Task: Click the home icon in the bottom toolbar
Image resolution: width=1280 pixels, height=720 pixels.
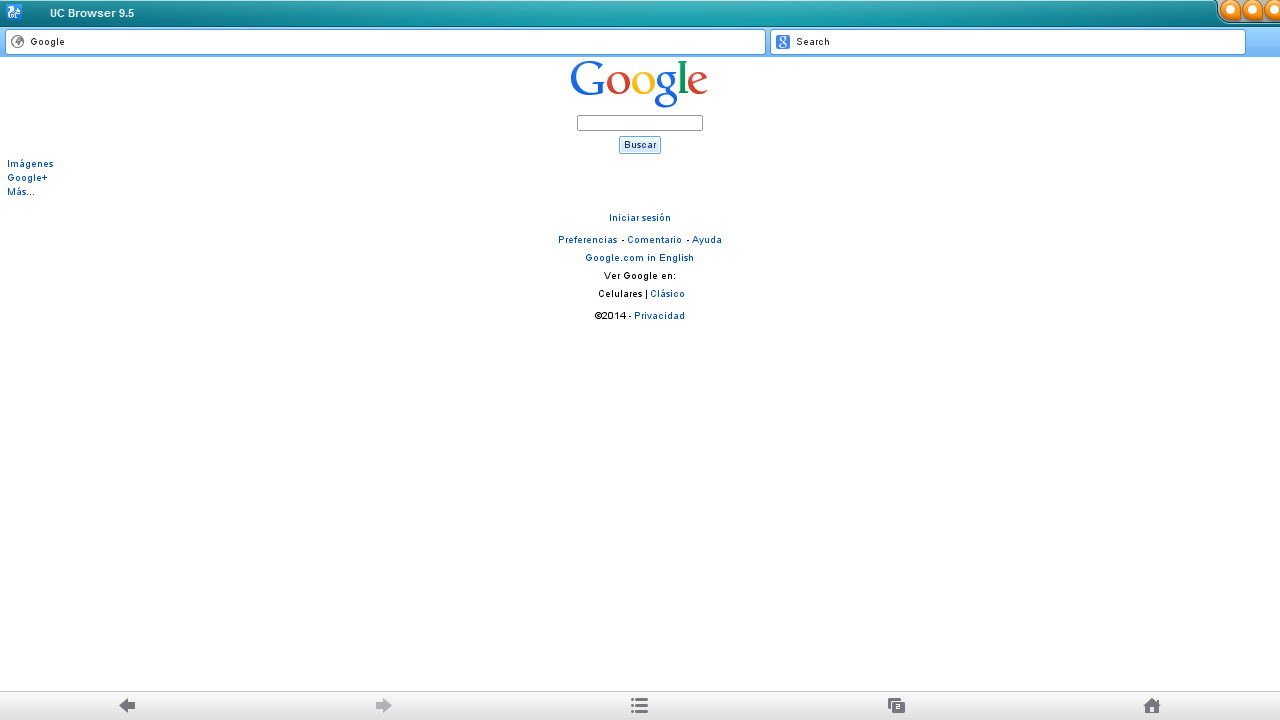Action: click(1151, 705)
